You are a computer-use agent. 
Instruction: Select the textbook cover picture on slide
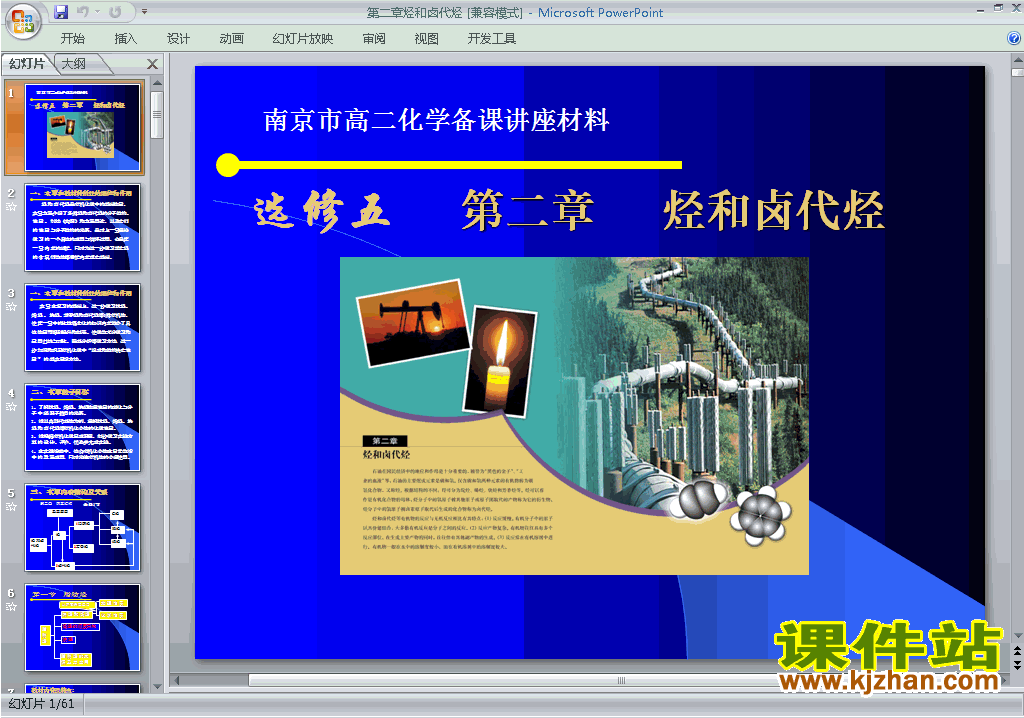(x=574, y=416)
